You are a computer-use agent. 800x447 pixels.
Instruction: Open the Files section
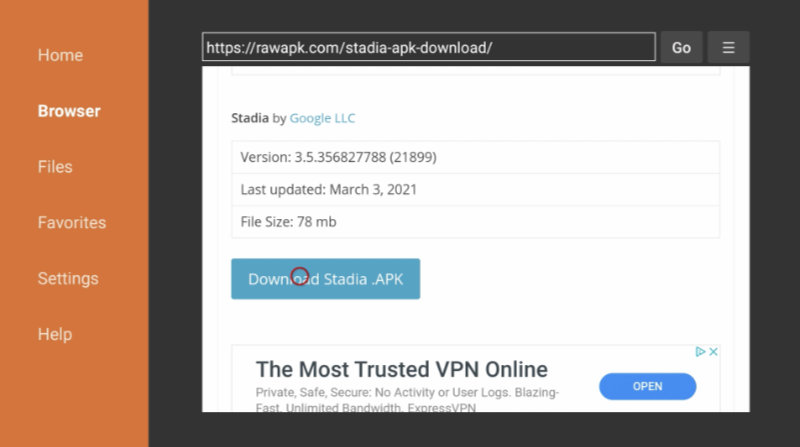55,167
